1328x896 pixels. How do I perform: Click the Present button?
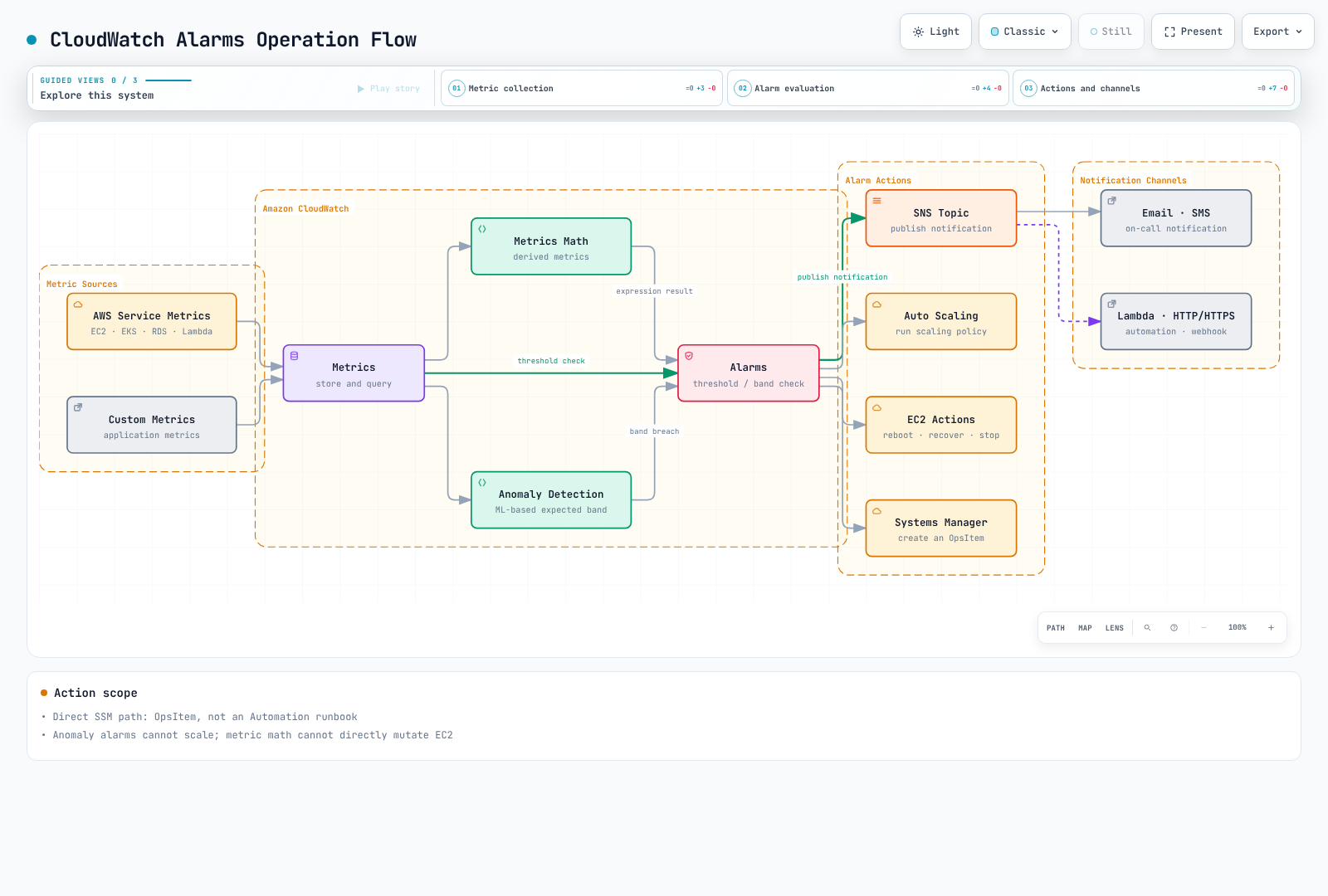point(1193,32)
